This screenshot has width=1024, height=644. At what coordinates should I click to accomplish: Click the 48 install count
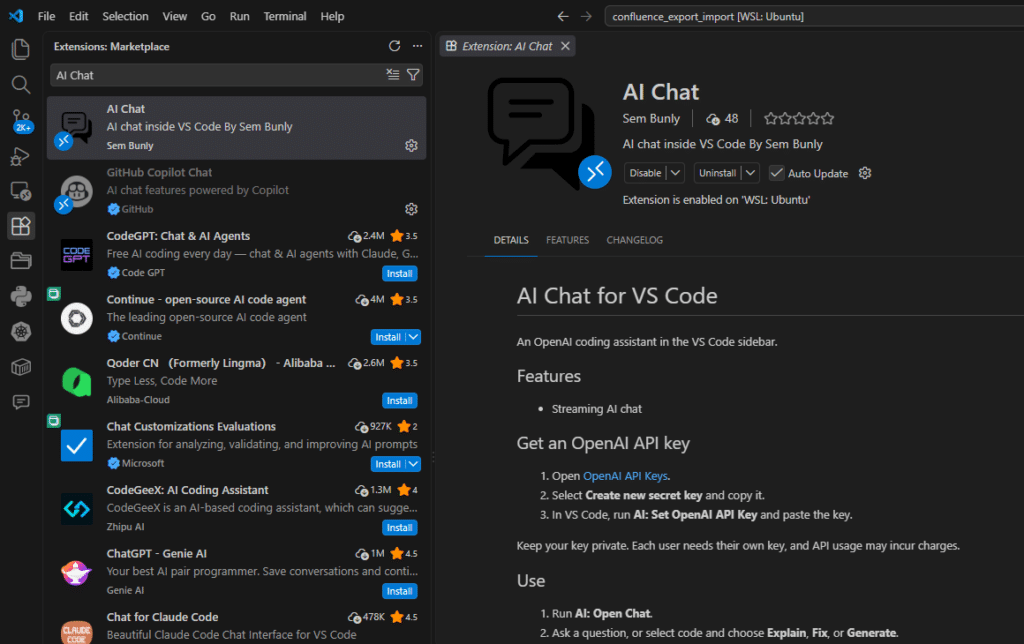[x=722, y=118]
